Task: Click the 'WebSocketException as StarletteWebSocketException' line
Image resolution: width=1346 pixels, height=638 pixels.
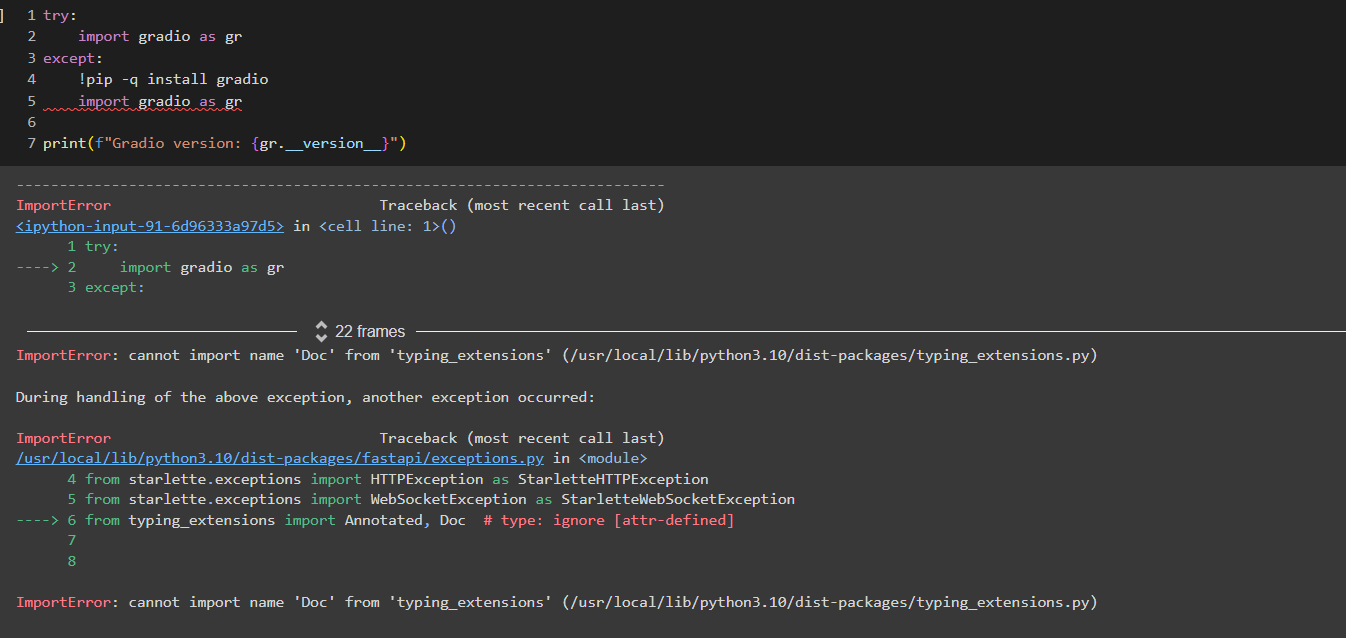Action: pos(440,499)
